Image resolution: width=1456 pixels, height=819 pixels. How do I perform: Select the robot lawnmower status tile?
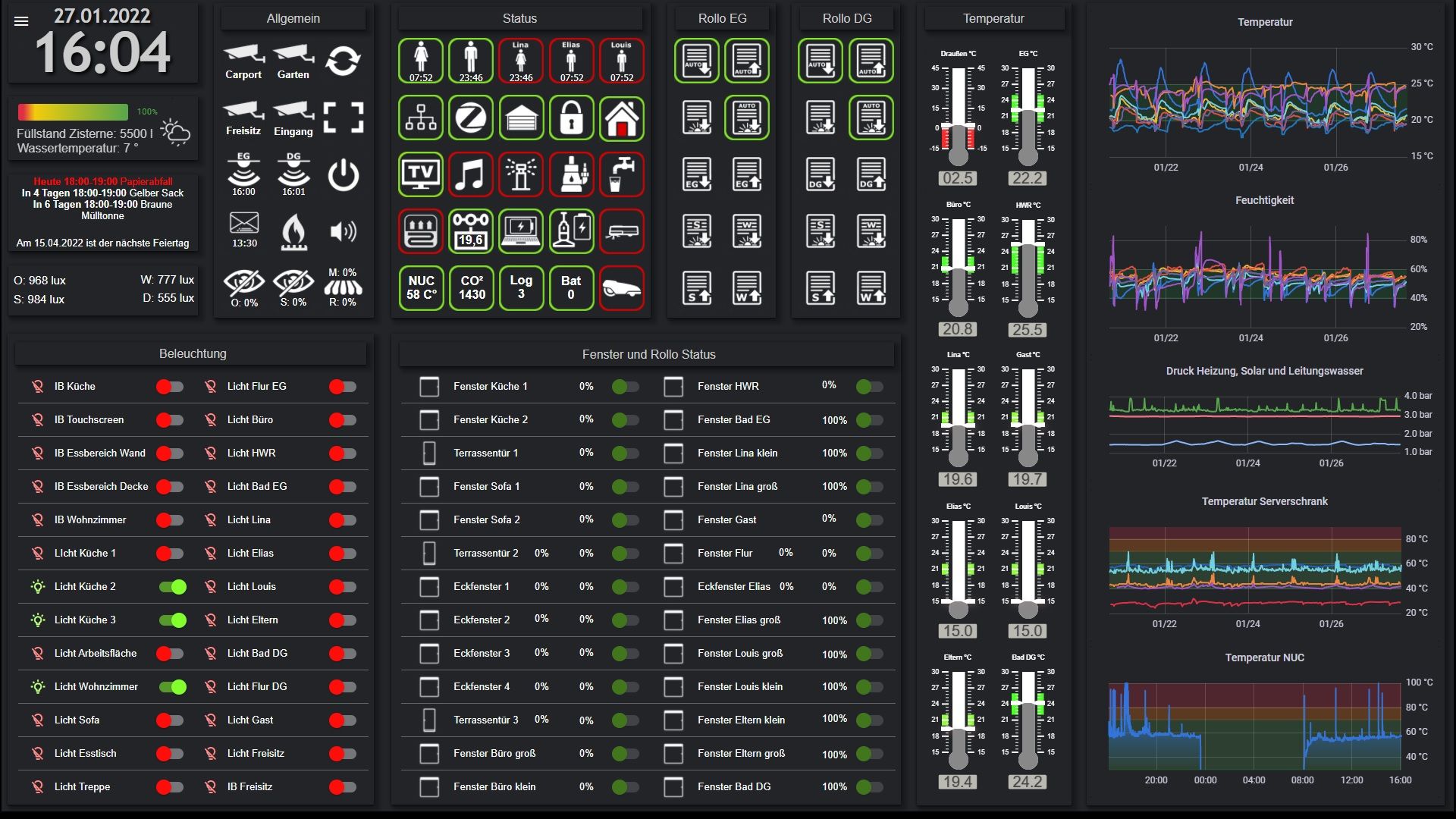click(621, 288)
